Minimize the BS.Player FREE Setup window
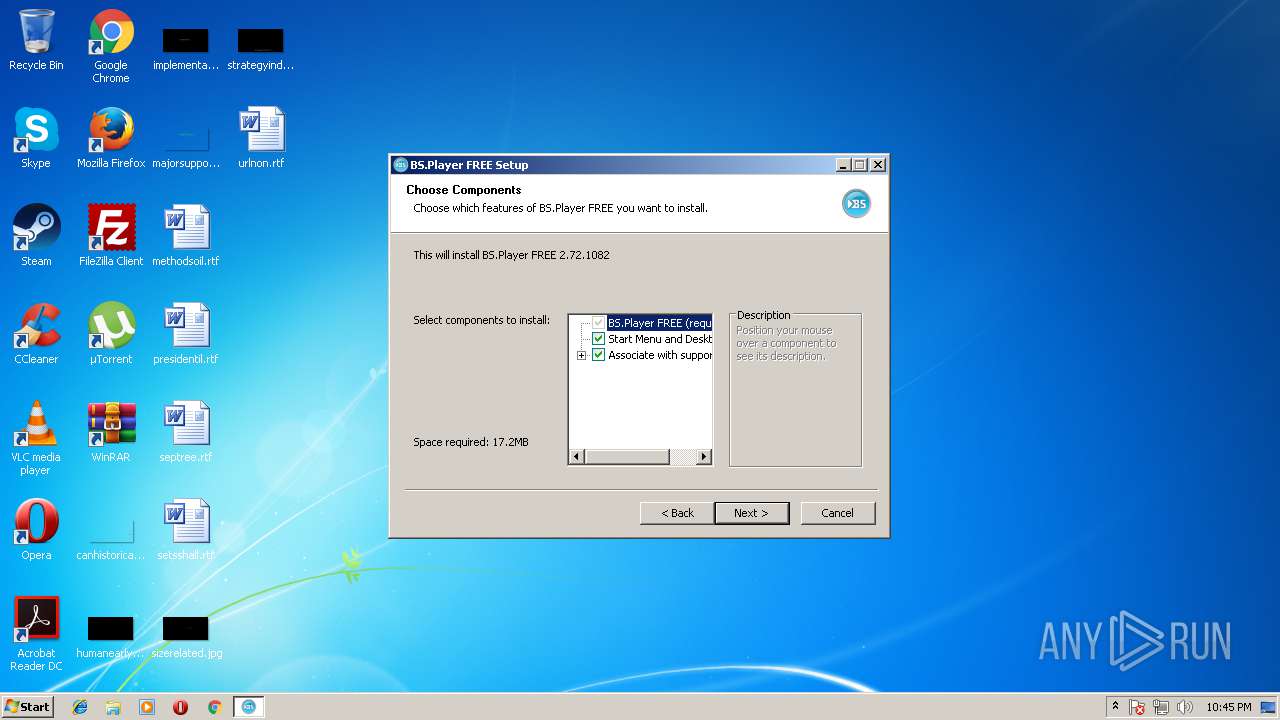This screenshot has width=1280, height=720. point(843,165)
